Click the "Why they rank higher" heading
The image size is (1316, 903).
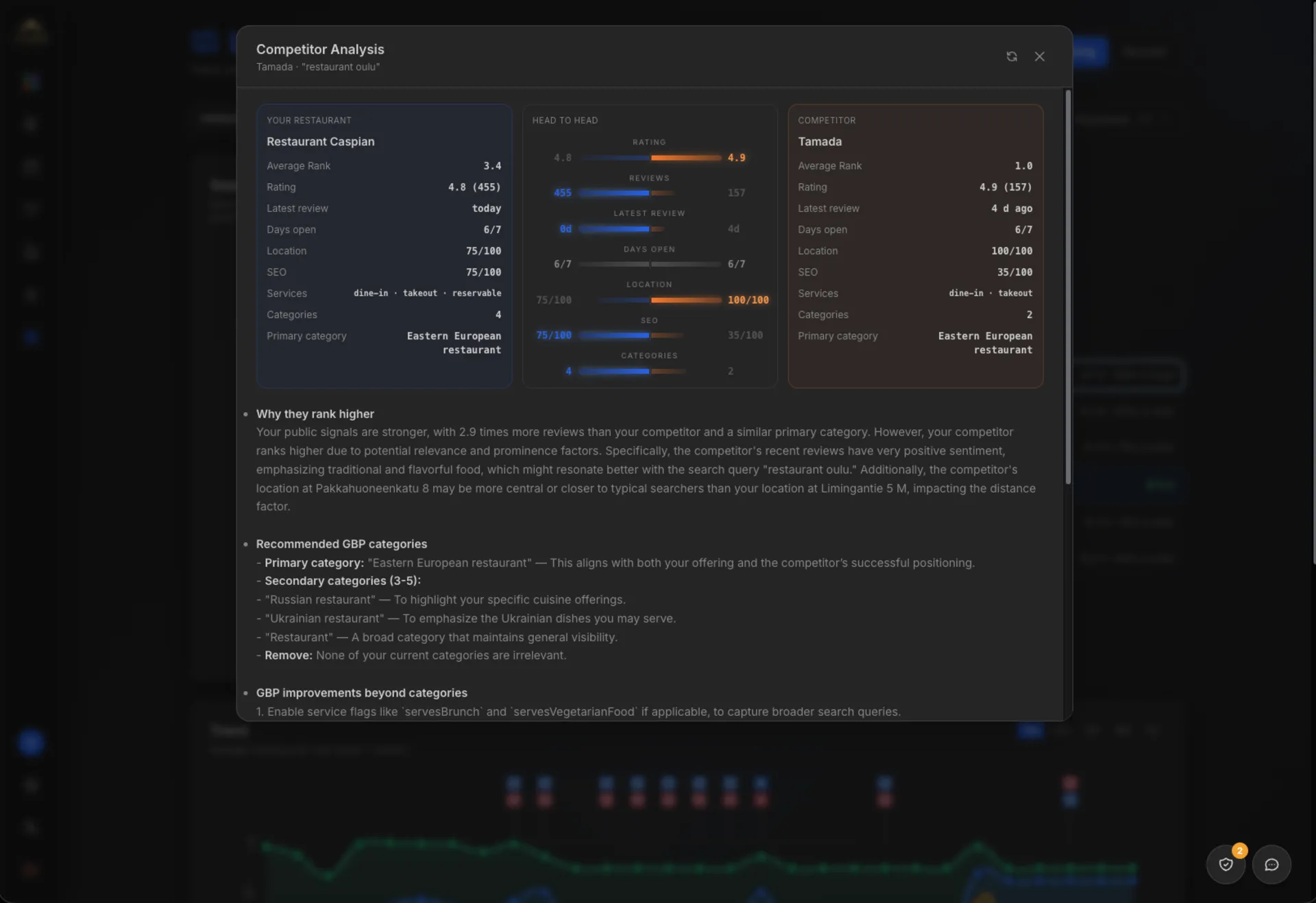315,414
